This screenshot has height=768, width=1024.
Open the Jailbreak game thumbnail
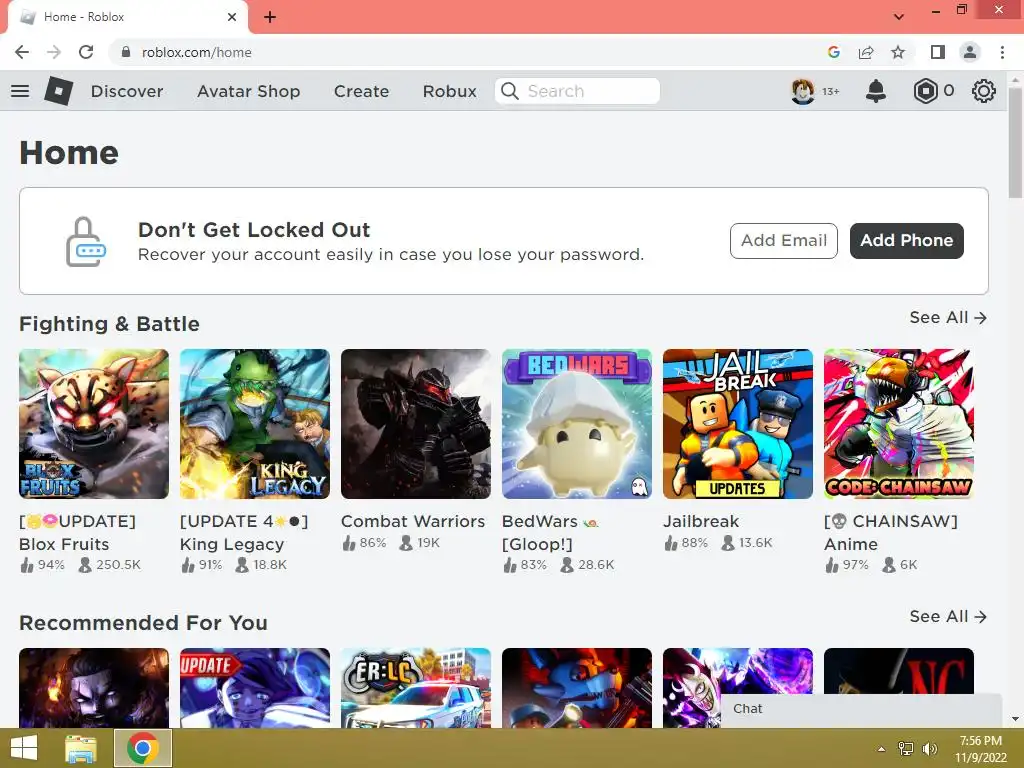point(738,424)
